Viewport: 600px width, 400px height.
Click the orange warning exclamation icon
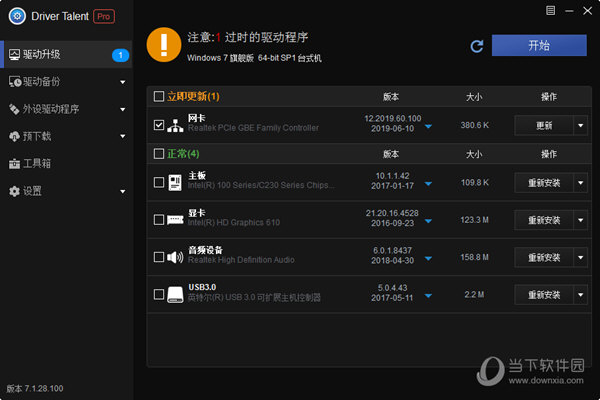coord(164,45)
